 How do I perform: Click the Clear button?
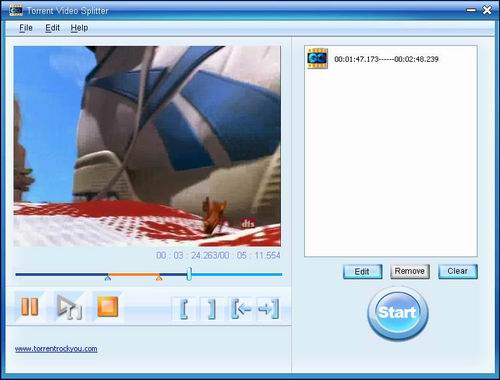458,271
